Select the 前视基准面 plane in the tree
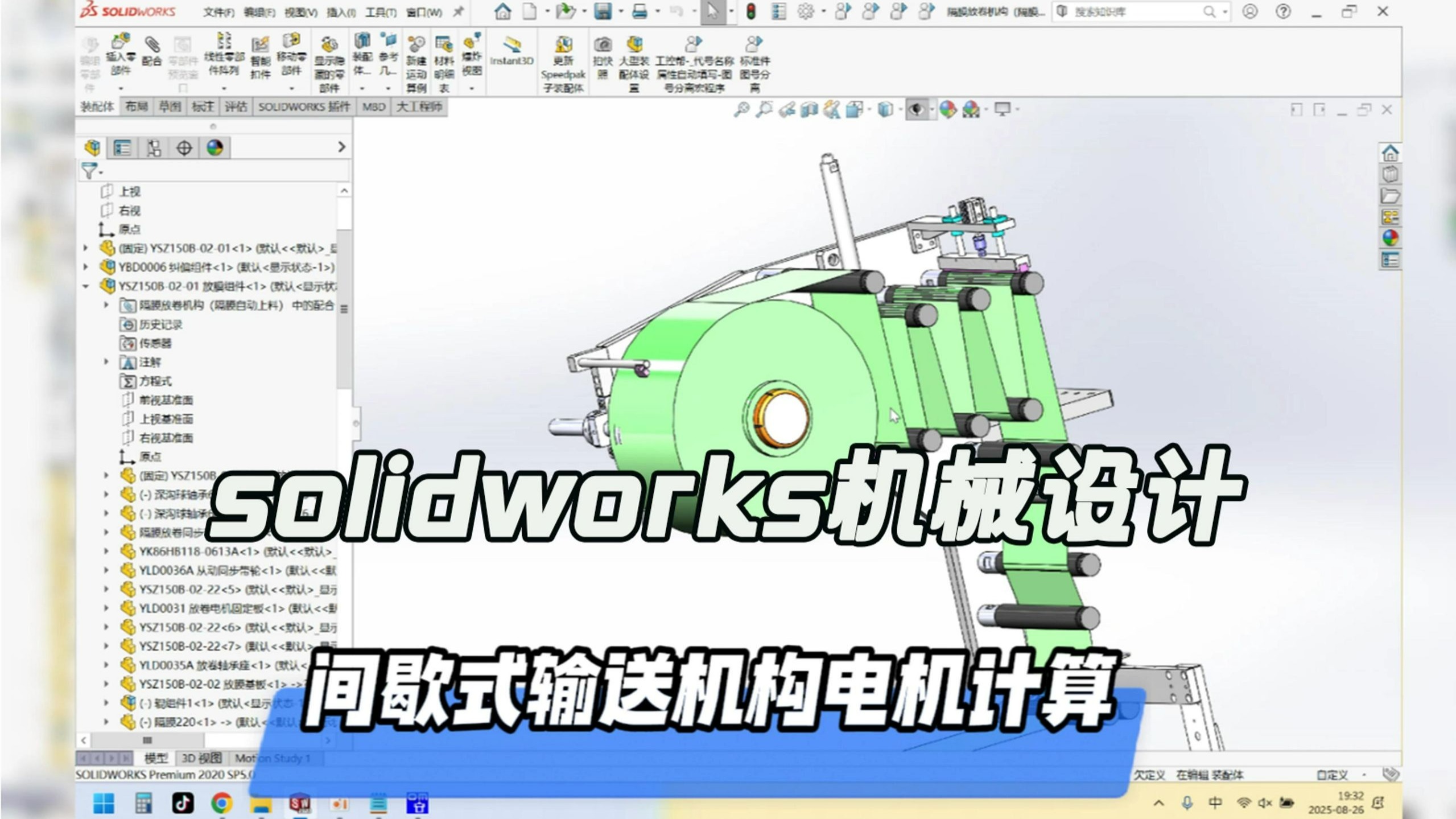1456x819 pixels. click(157, 400)
